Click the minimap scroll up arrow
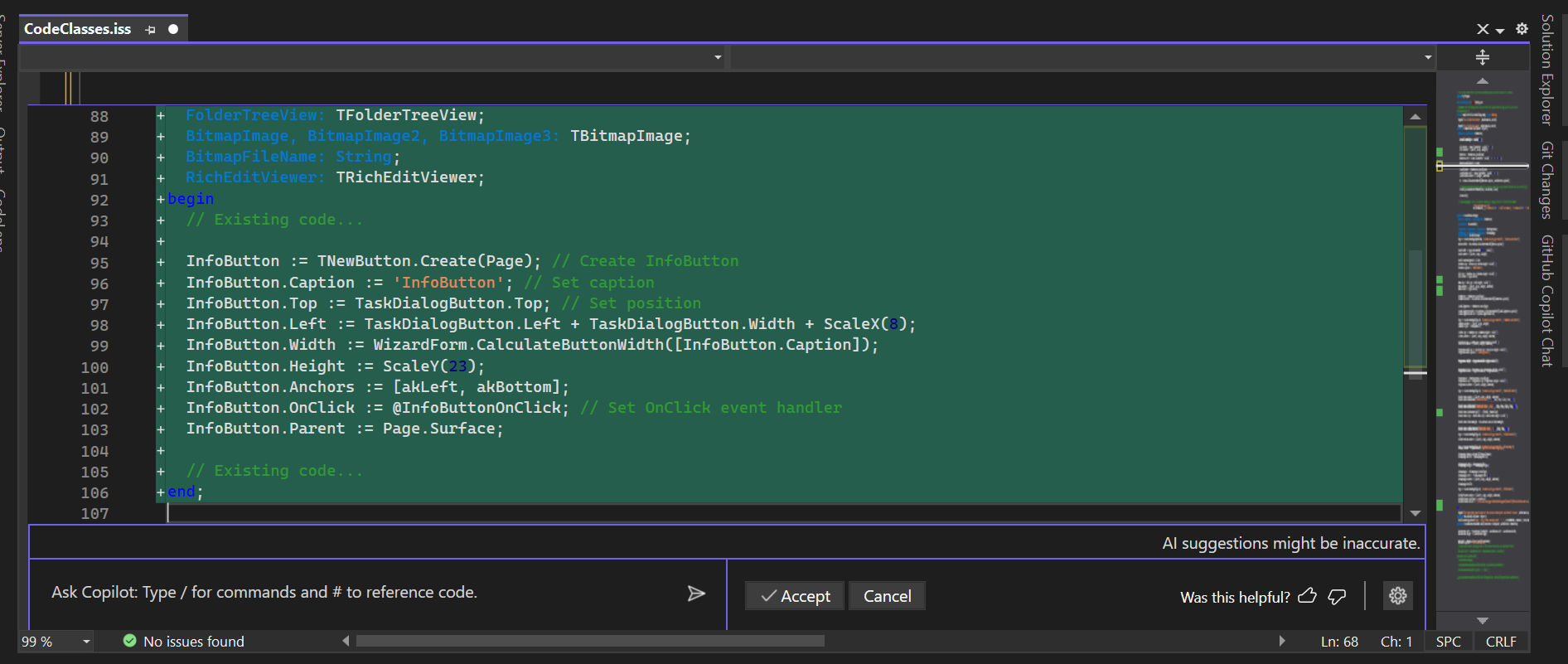This screenshot has width=1568, height=664. coord(1483,80)
